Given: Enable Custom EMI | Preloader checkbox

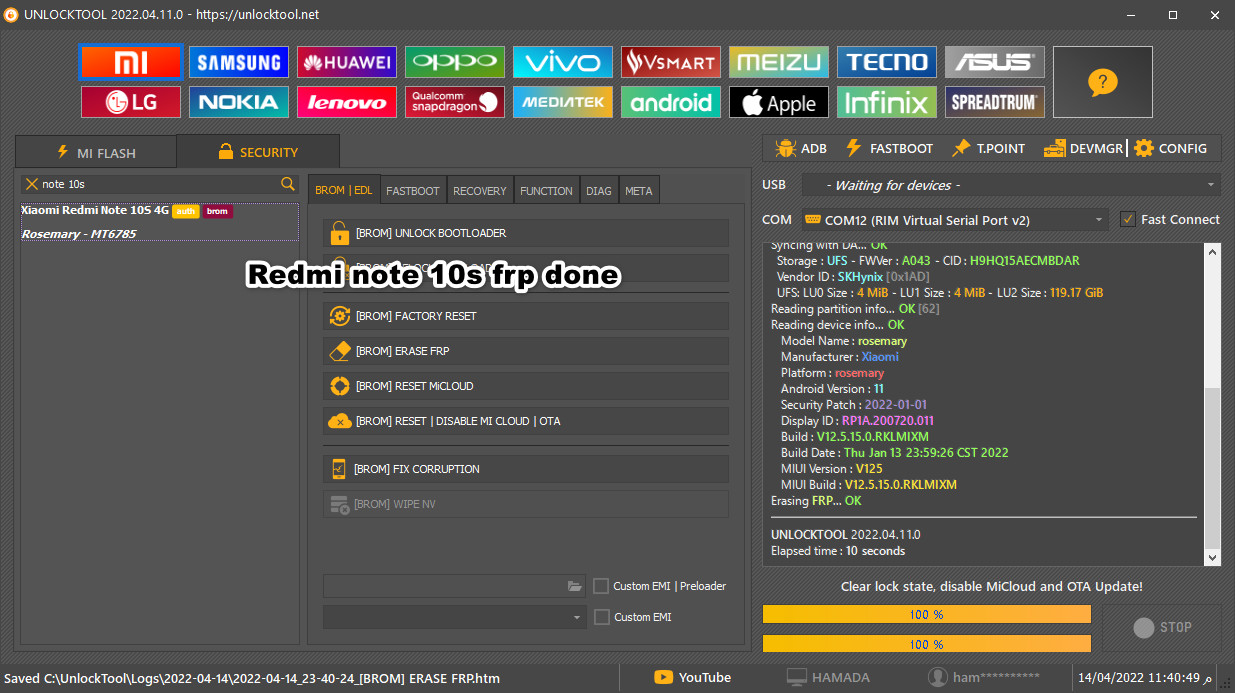Looking at the screenshot, I should tap(601, 586).
